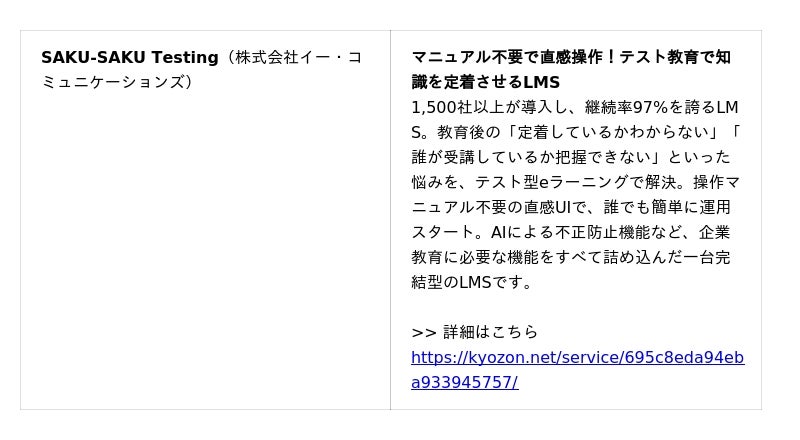The height and width of the screenshot is (440, 800).
Task: Click the final line 結型のLMSです。
Action: pos(472,282)
